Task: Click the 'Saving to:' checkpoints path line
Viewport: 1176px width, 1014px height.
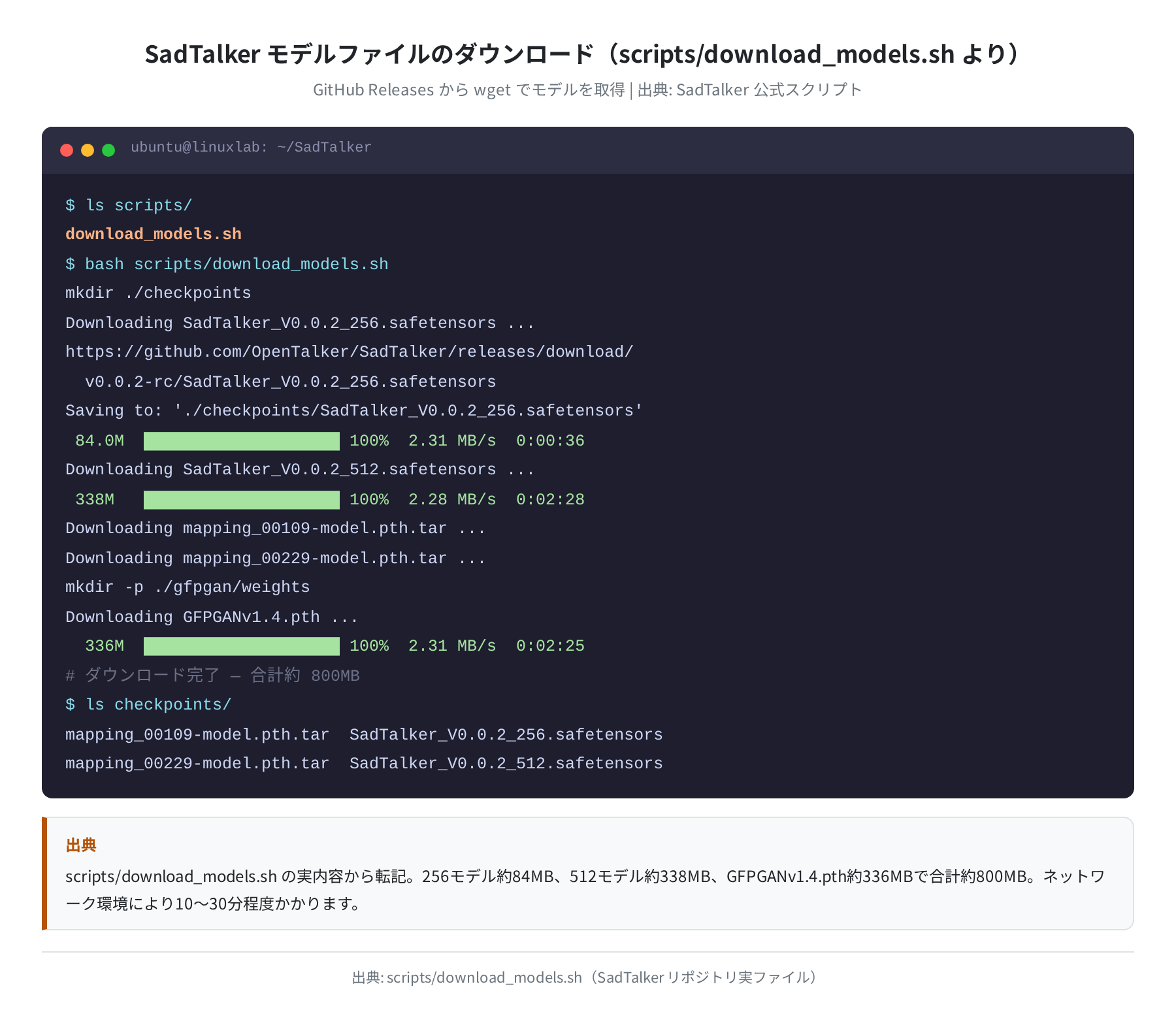Action: tap(354, 410)
